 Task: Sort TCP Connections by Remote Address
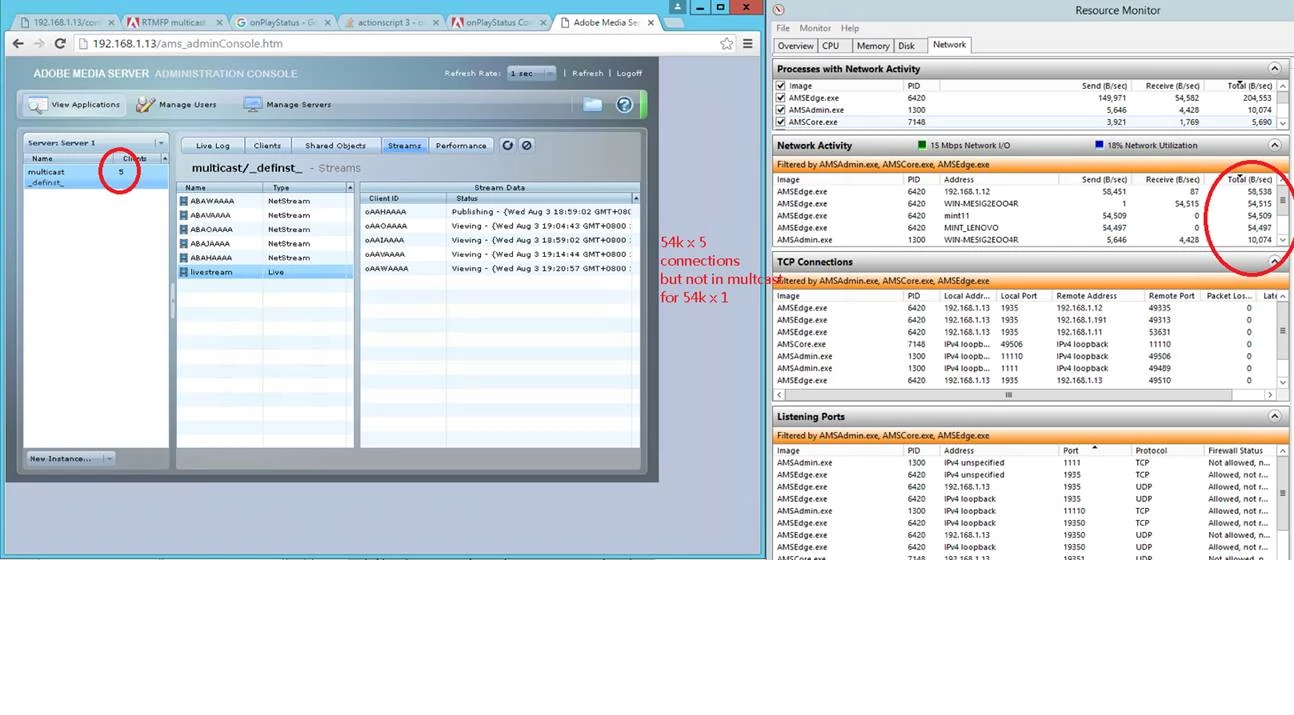(1098, 296)
